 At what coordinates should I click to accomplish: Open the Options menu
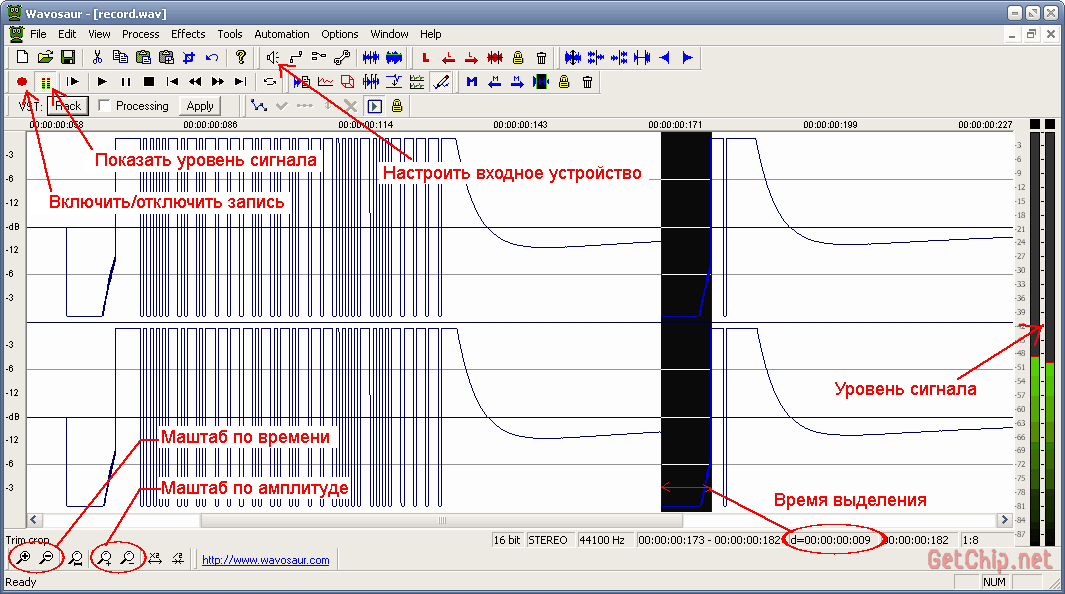pos(340,34)
